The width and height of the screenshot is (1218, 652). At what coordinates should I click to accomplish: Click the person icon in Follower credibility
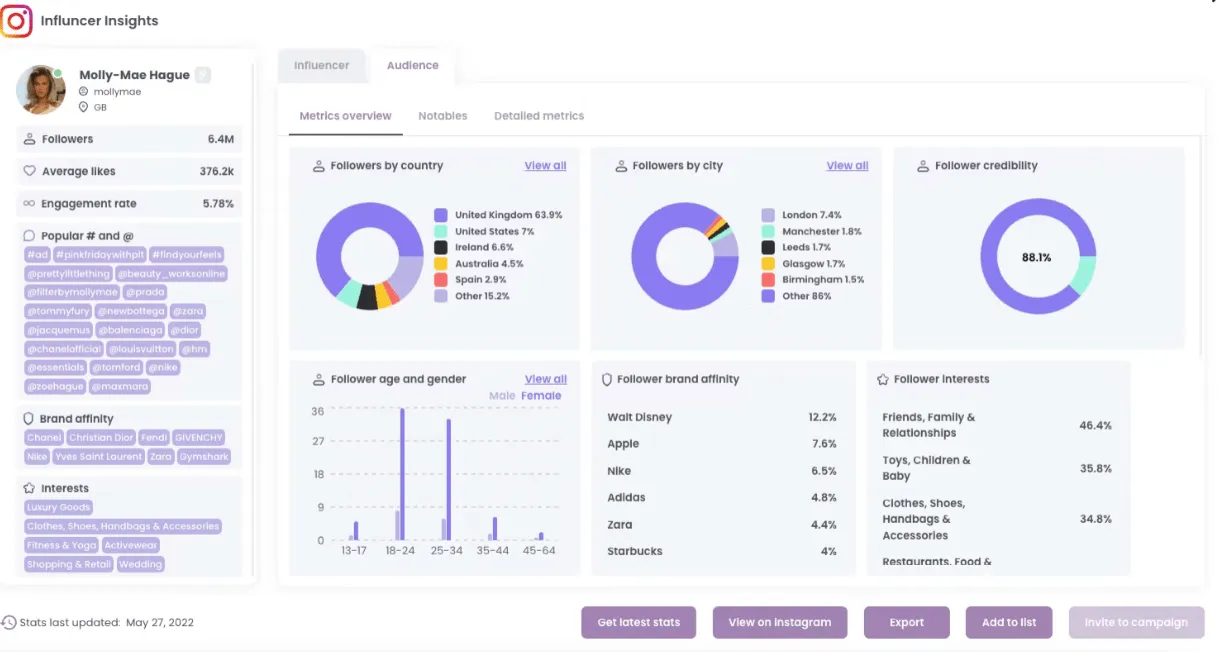(x=924, y=166)
